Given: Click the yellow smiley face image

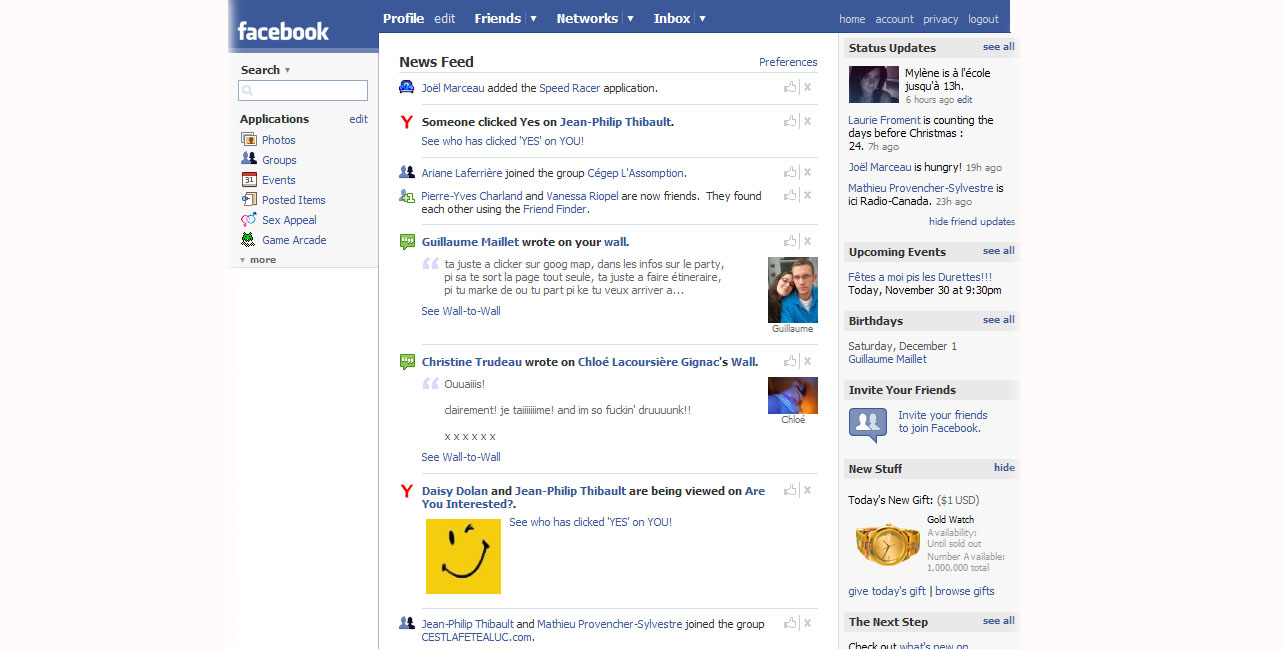Looking at the screenshot, I should tap(463, 556).
